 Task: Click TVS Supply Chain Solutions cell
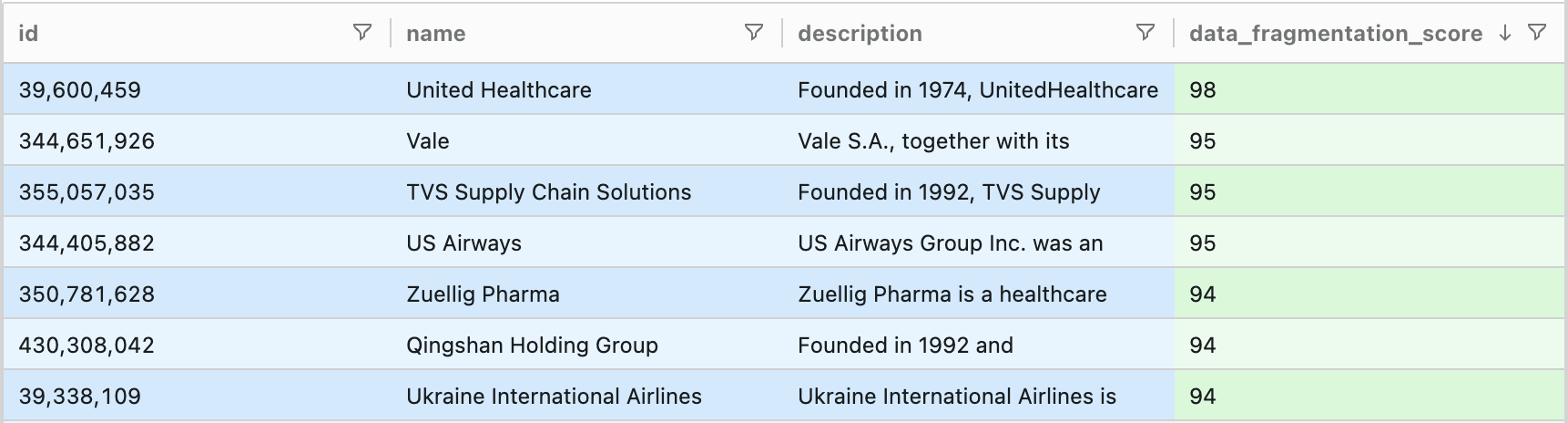coord(548,192)
